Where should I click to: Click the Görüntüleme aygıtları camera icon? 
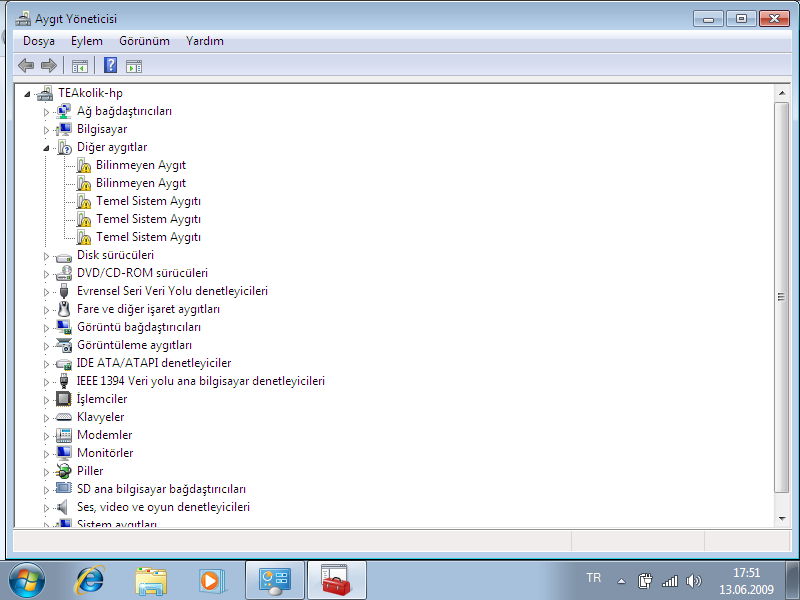(64, 345)
